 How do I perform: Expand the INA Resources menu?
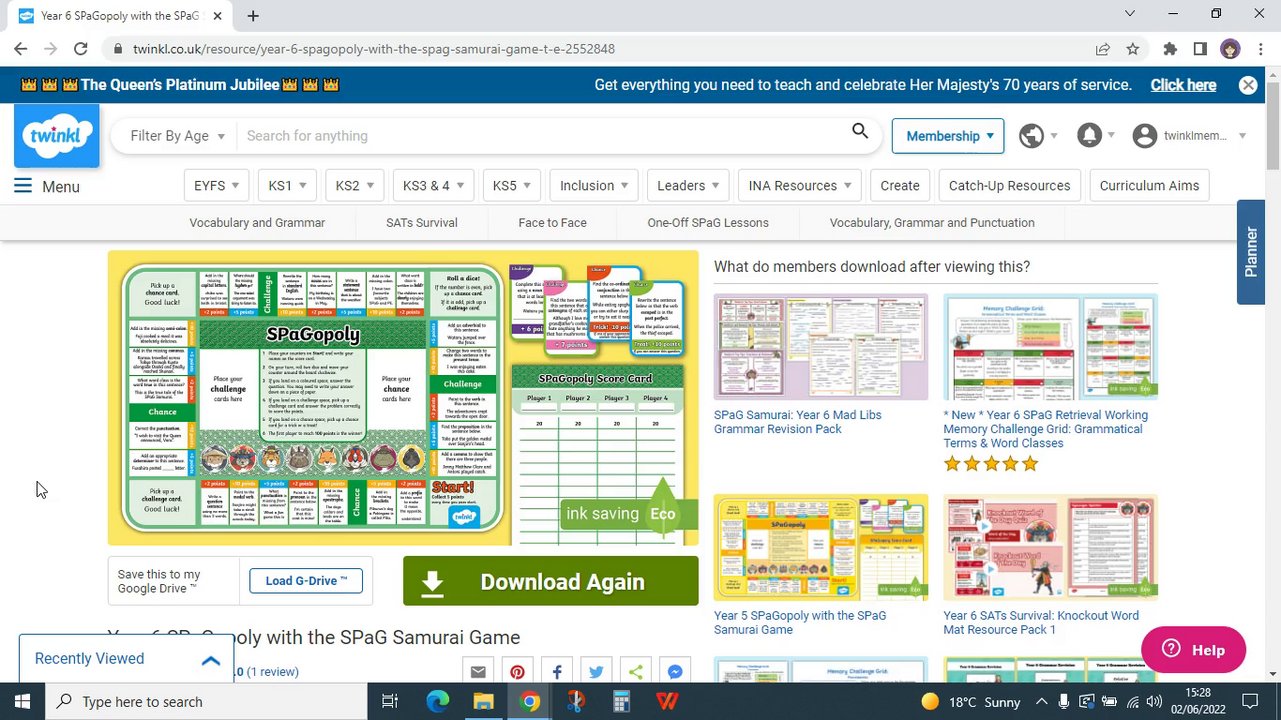(799, 185)
